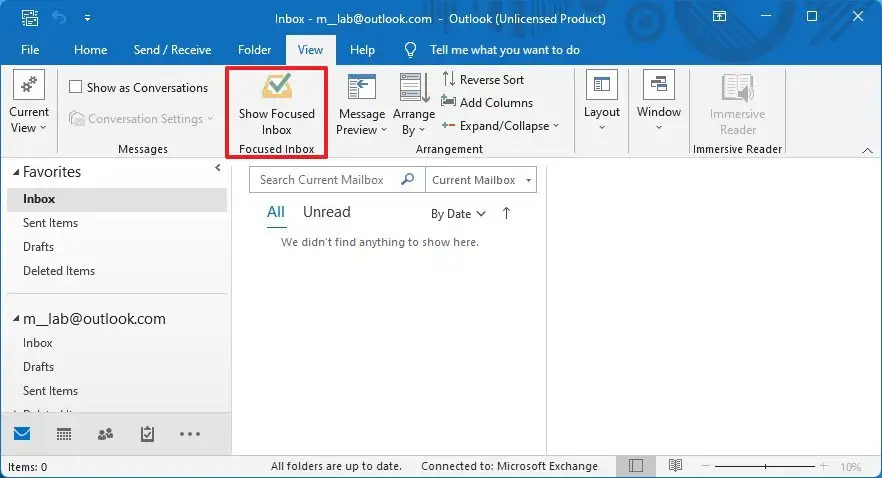Open Tasks icon in navigation bar
This screenshot has height=478, width=882.
point(147,434)
